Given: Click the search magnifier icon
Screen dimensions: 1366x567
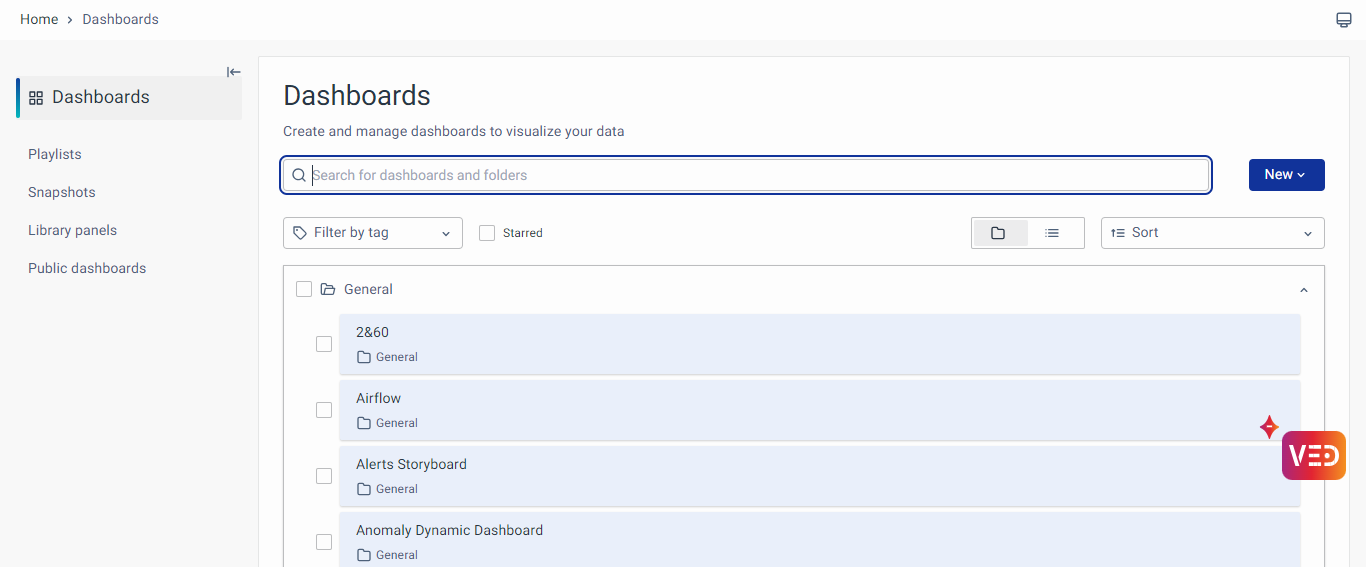Looking at the screenshot, I should click(298, 175).
